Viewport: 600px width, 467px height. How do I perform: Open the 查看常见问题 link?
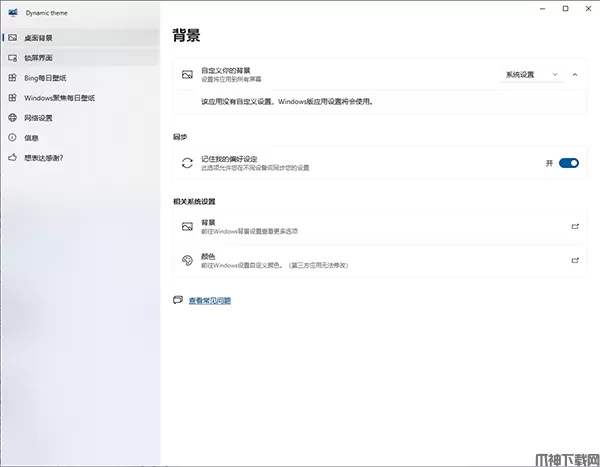(x=210, y=300)
